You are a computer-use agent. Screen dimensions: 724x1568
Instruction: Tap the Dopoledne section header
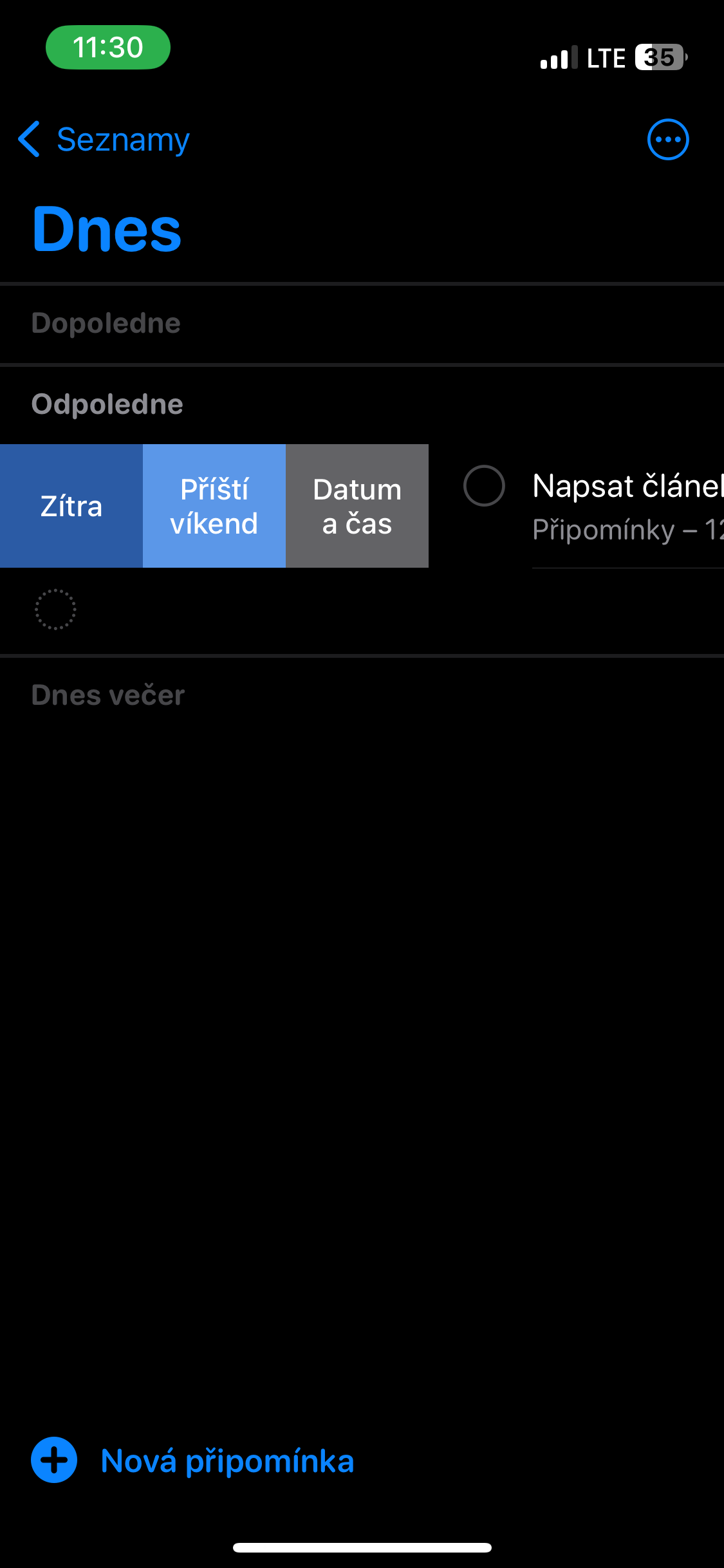click(x=106, y=323)
